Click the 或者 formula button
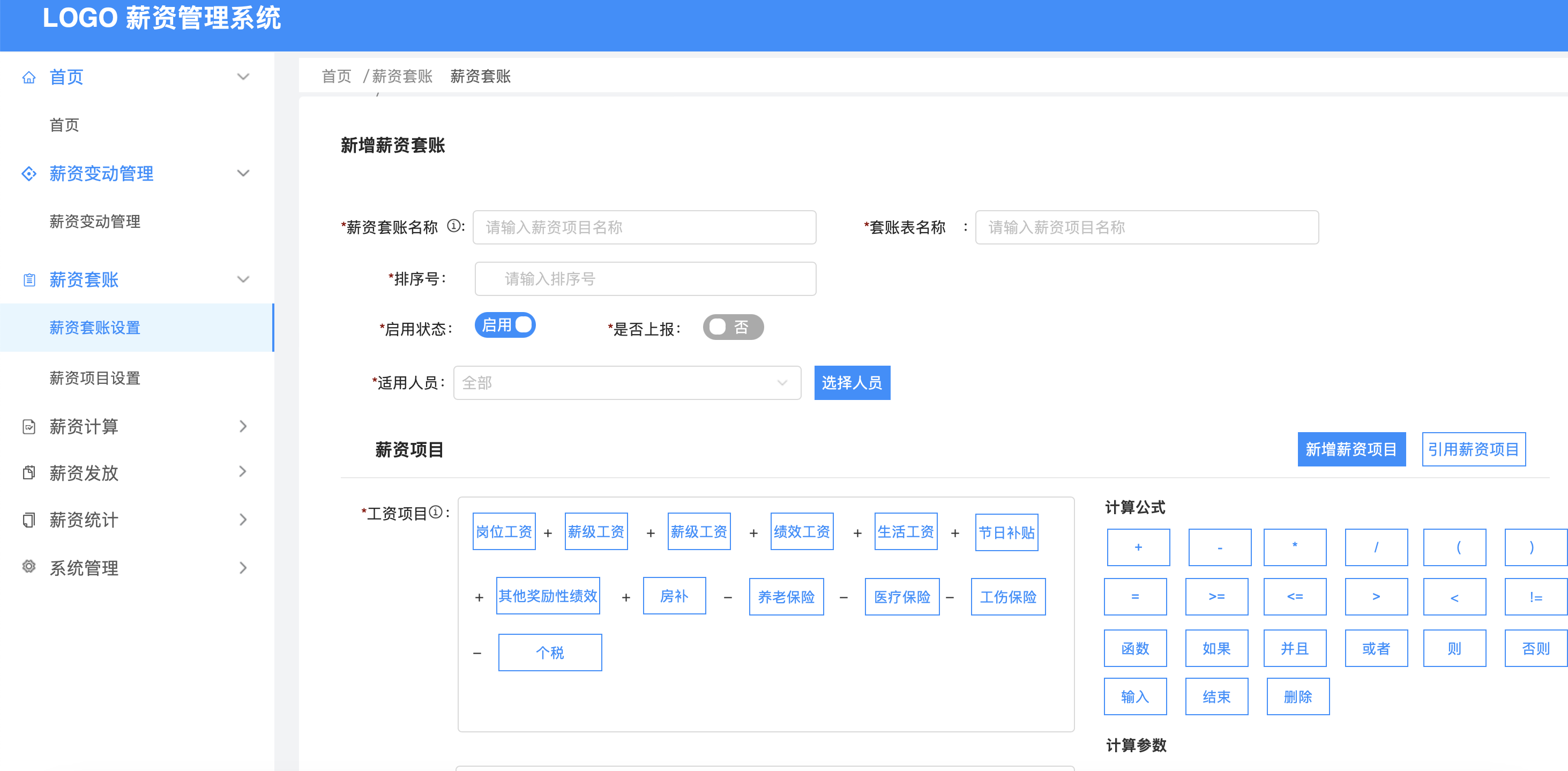1568x771 pixels. 1376,648
